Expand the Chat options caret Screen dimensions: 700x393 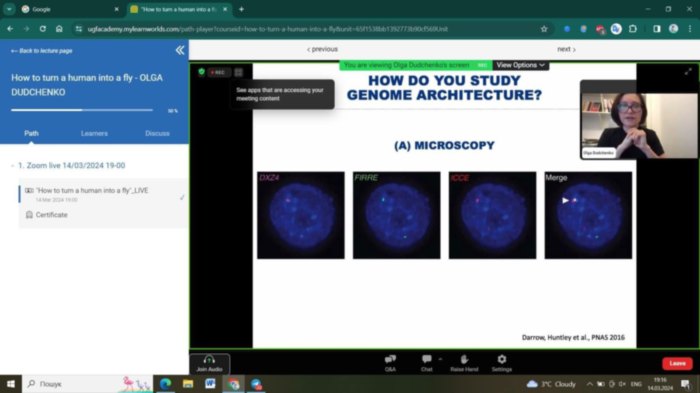tap(441, 359)
